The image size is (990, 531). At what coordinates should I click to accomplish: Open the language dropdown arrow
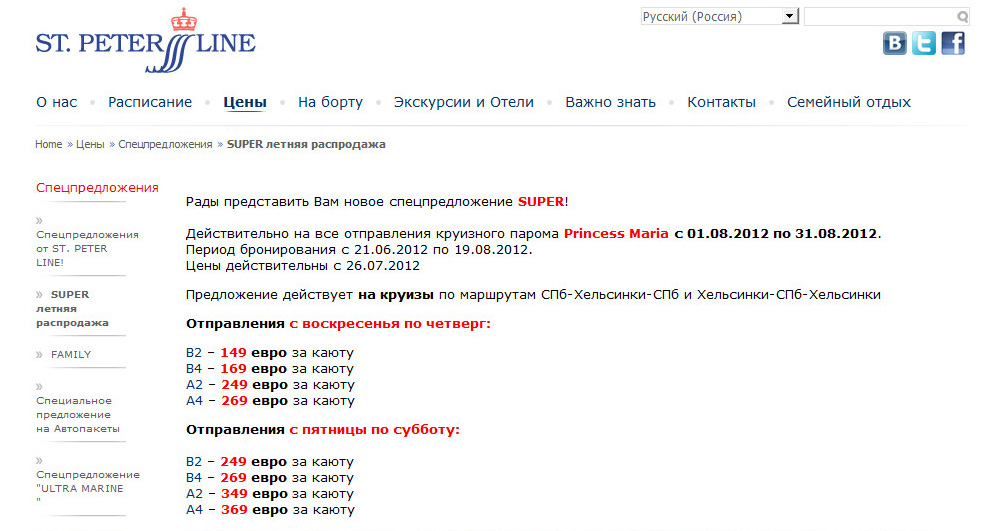tap(790, 16)
